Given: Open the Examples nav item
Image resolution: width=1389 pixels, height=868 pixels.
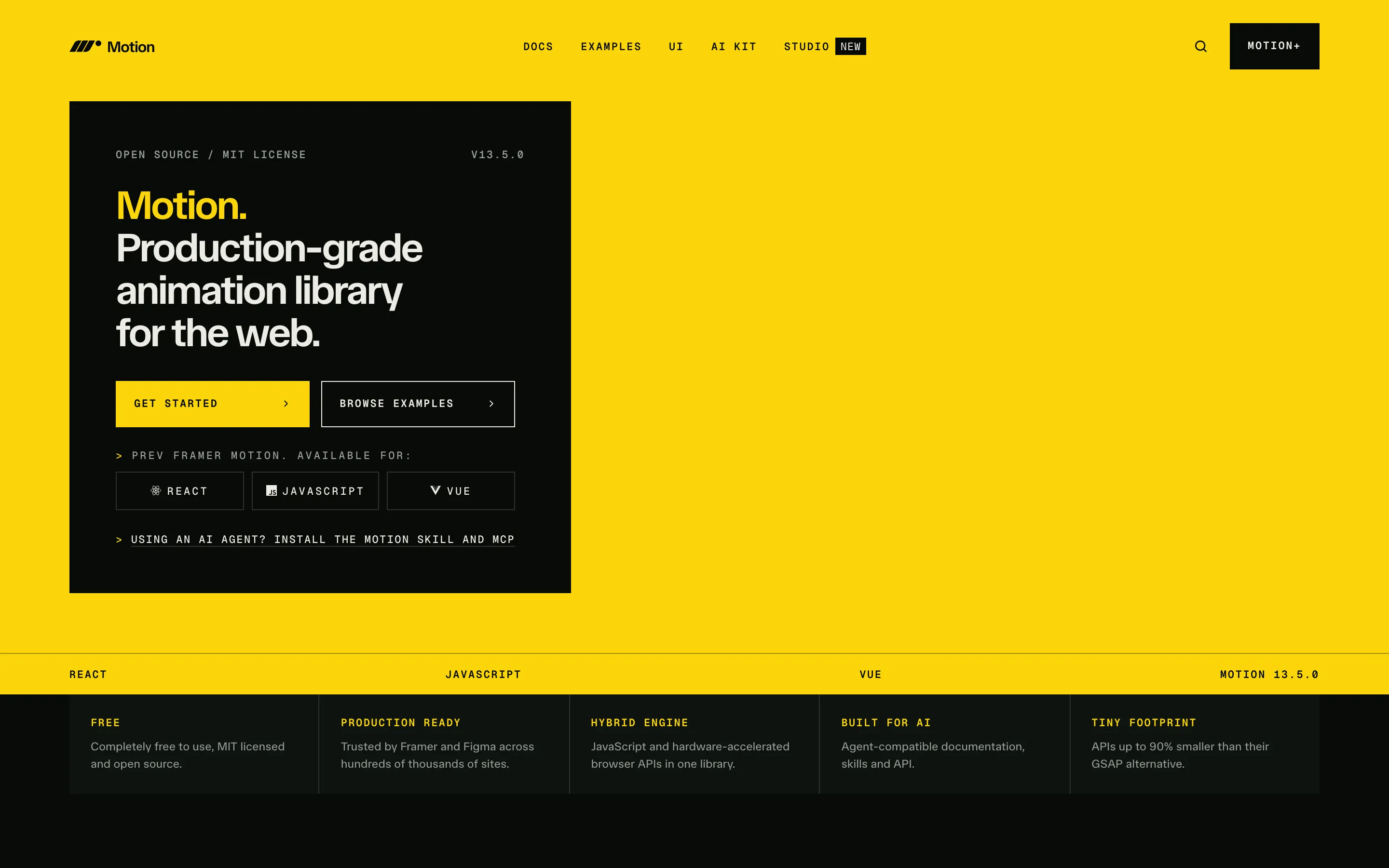Looking at the screenshot, I should tap(611, 46).
